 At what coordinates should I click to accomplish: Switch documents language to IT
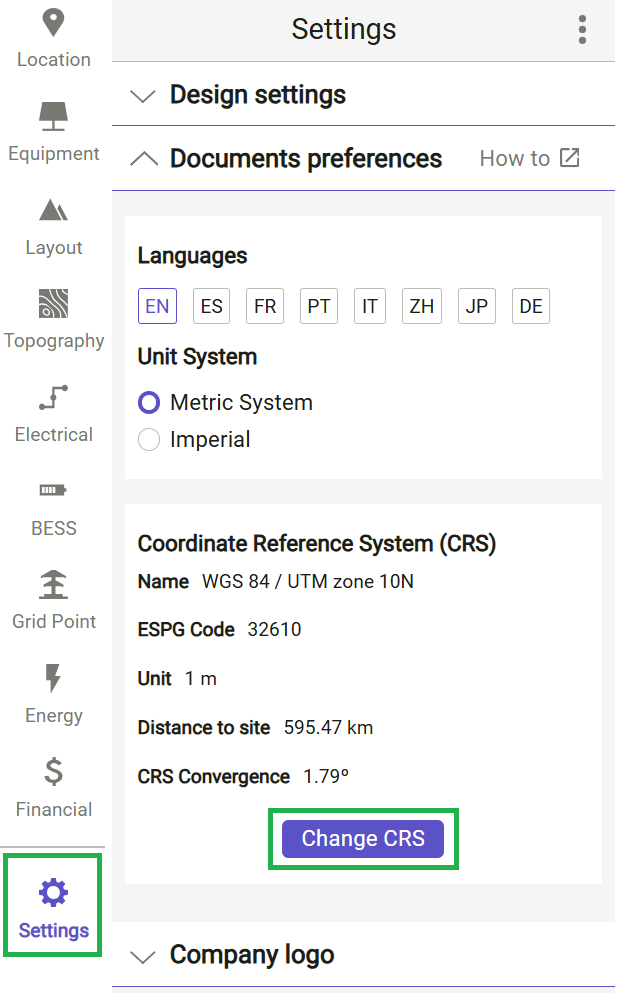point(370,306)
